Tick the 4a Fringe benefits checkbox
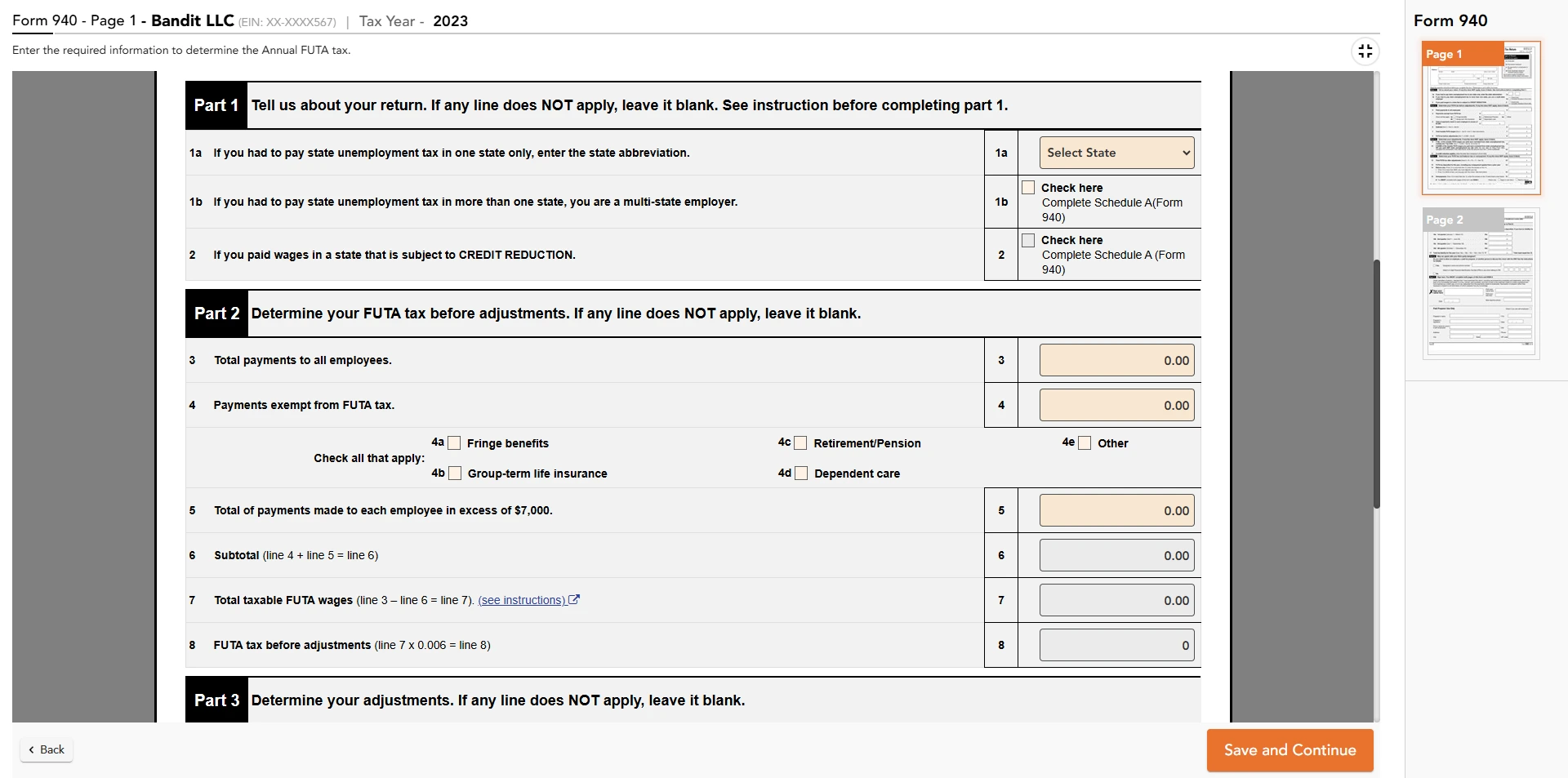The image size is (1568, 778). point(454,443)
